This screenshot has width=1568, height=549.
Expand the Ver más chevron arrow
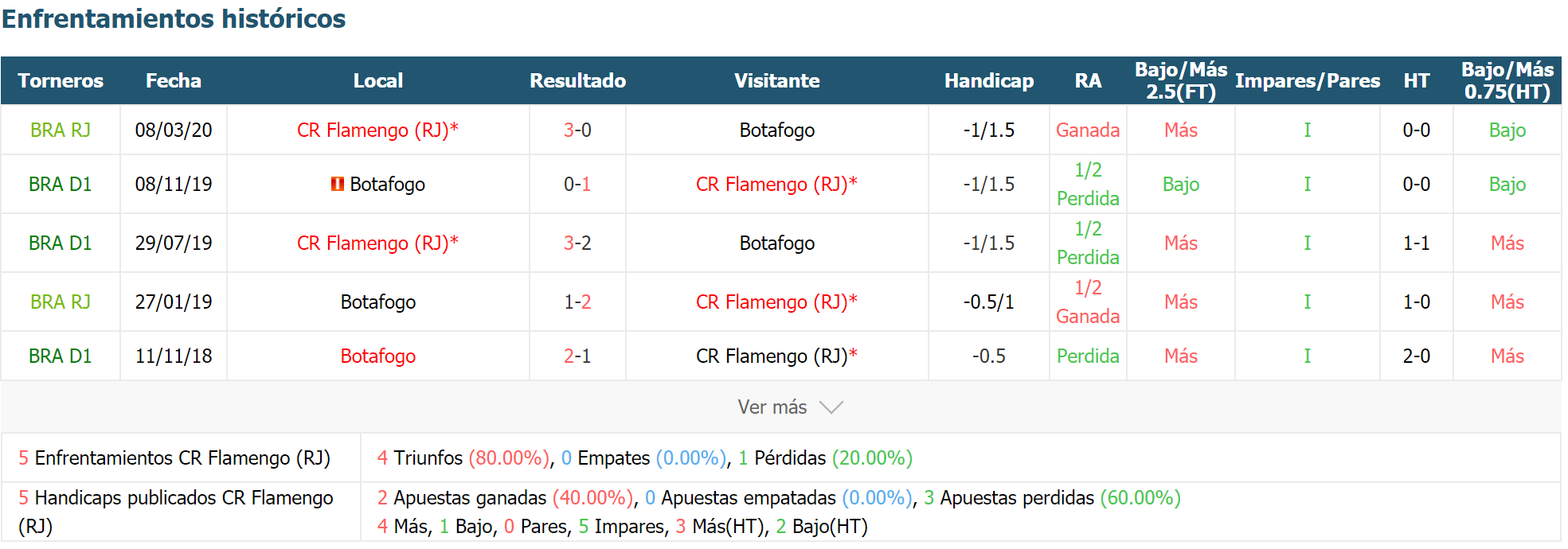(x=831, y=407)
